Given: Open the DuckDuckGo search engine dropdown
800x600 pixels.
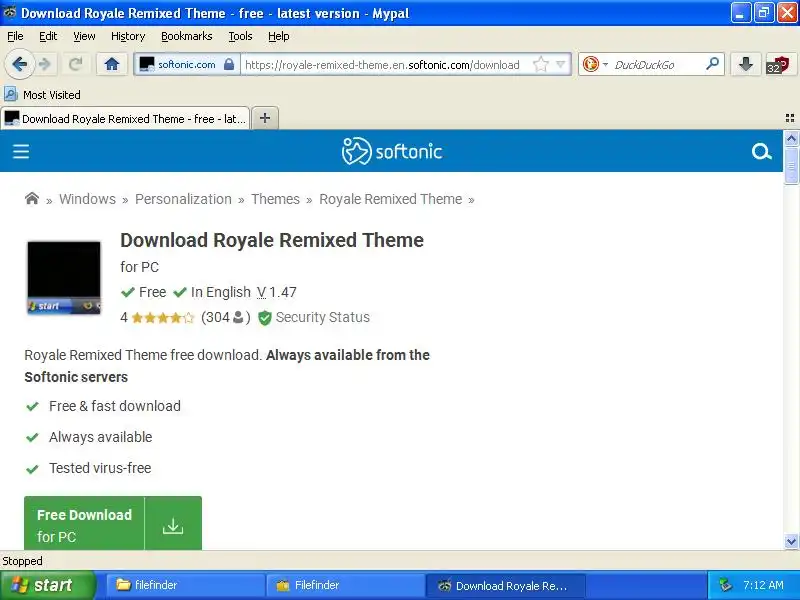Looking at the screenshot, I should click(595, 64).
